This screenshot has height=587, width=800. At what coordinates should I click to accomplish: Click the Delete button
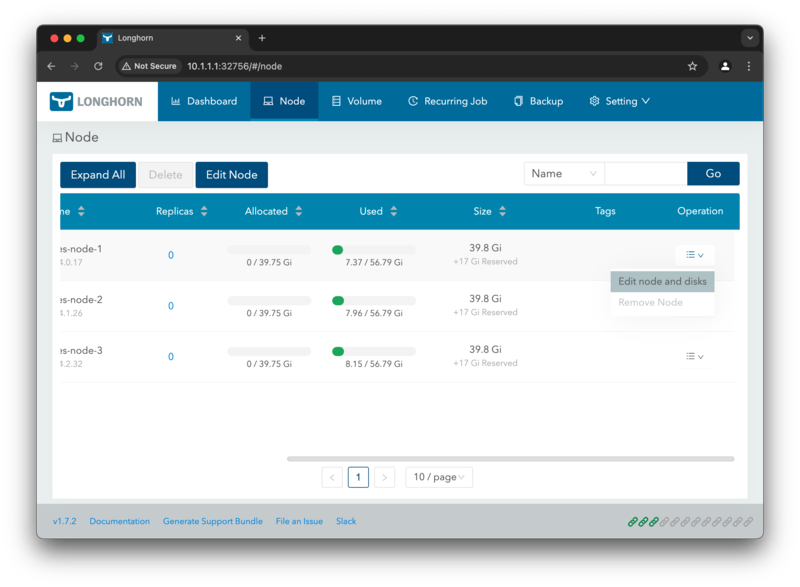[165, 175]
